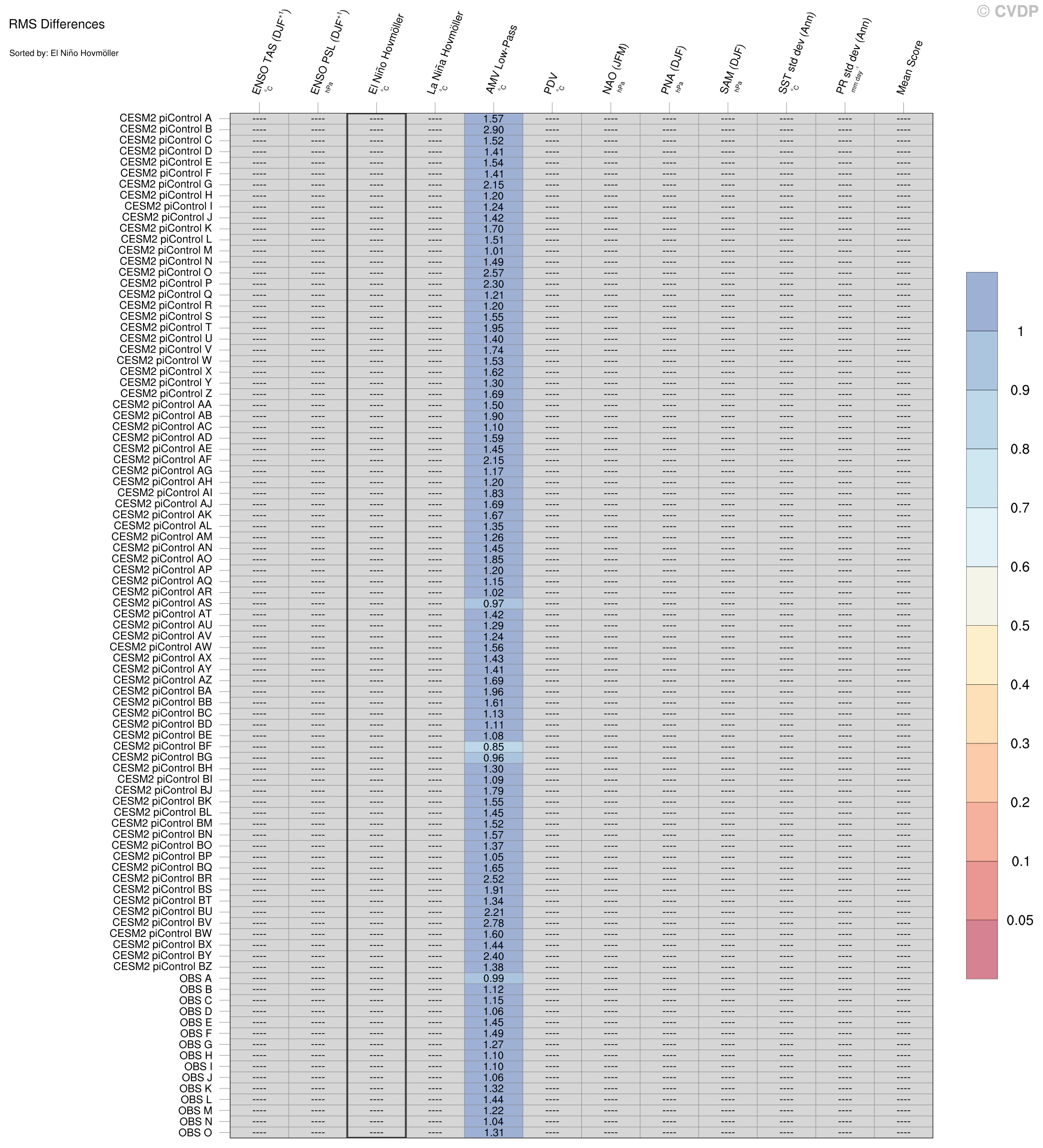The width and height of the screenshot is (1043, 1148).
Task: Click the CESM2 piControl BR row label
Action: pos(162,879)
